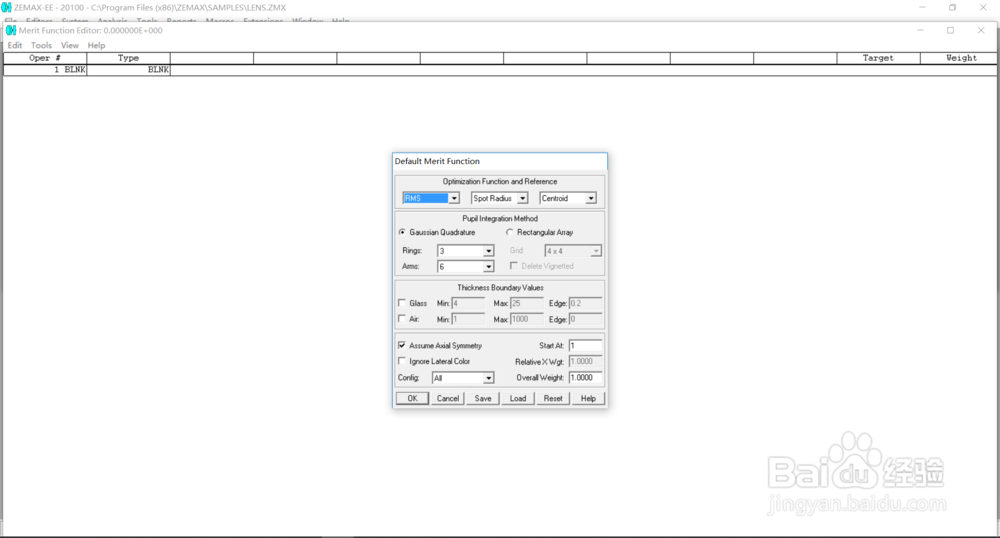Click the Type column header
This screenshot has height=538, width=1000.
(128, 58)
